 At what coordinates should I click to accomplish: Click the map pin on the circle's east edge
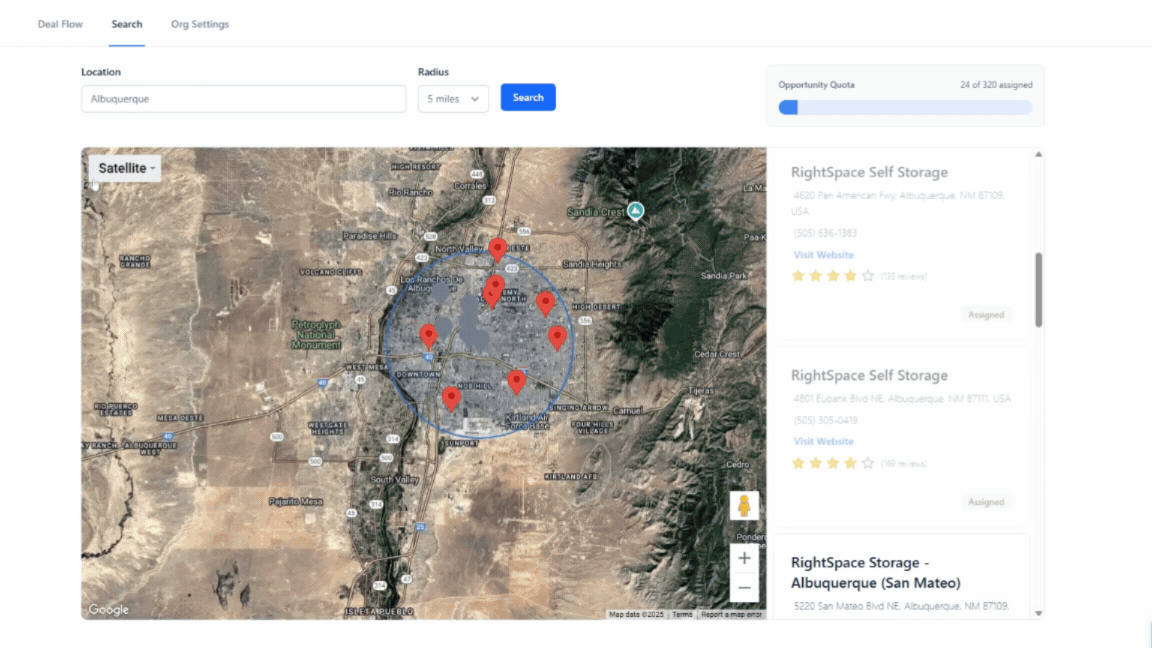click(557, 337)
